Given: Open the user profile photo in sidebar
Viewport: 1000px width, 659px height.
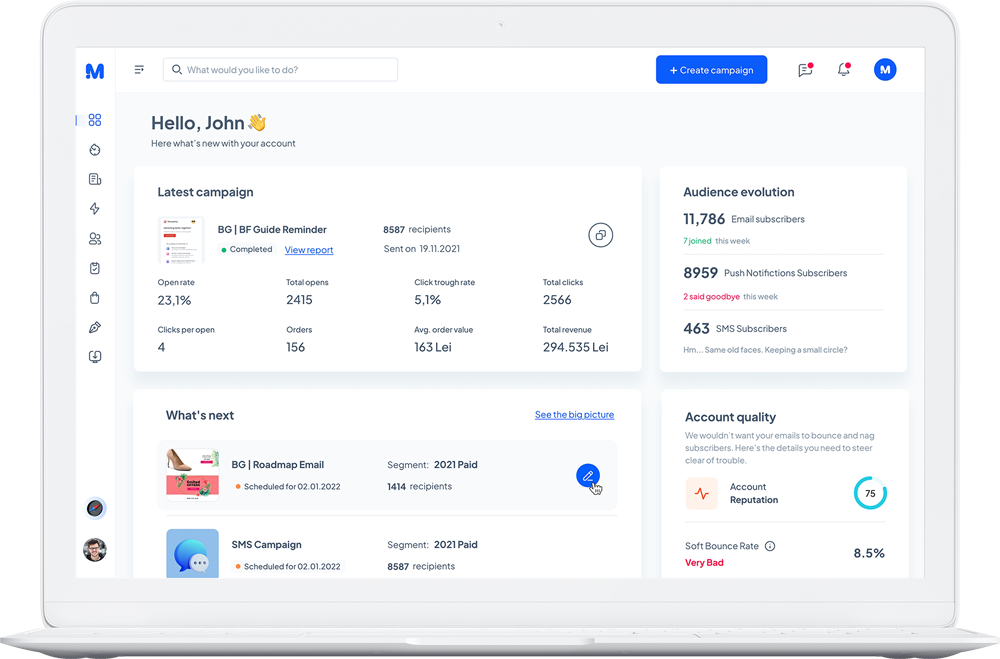Looking at the screenshot, I should (95, 549).
